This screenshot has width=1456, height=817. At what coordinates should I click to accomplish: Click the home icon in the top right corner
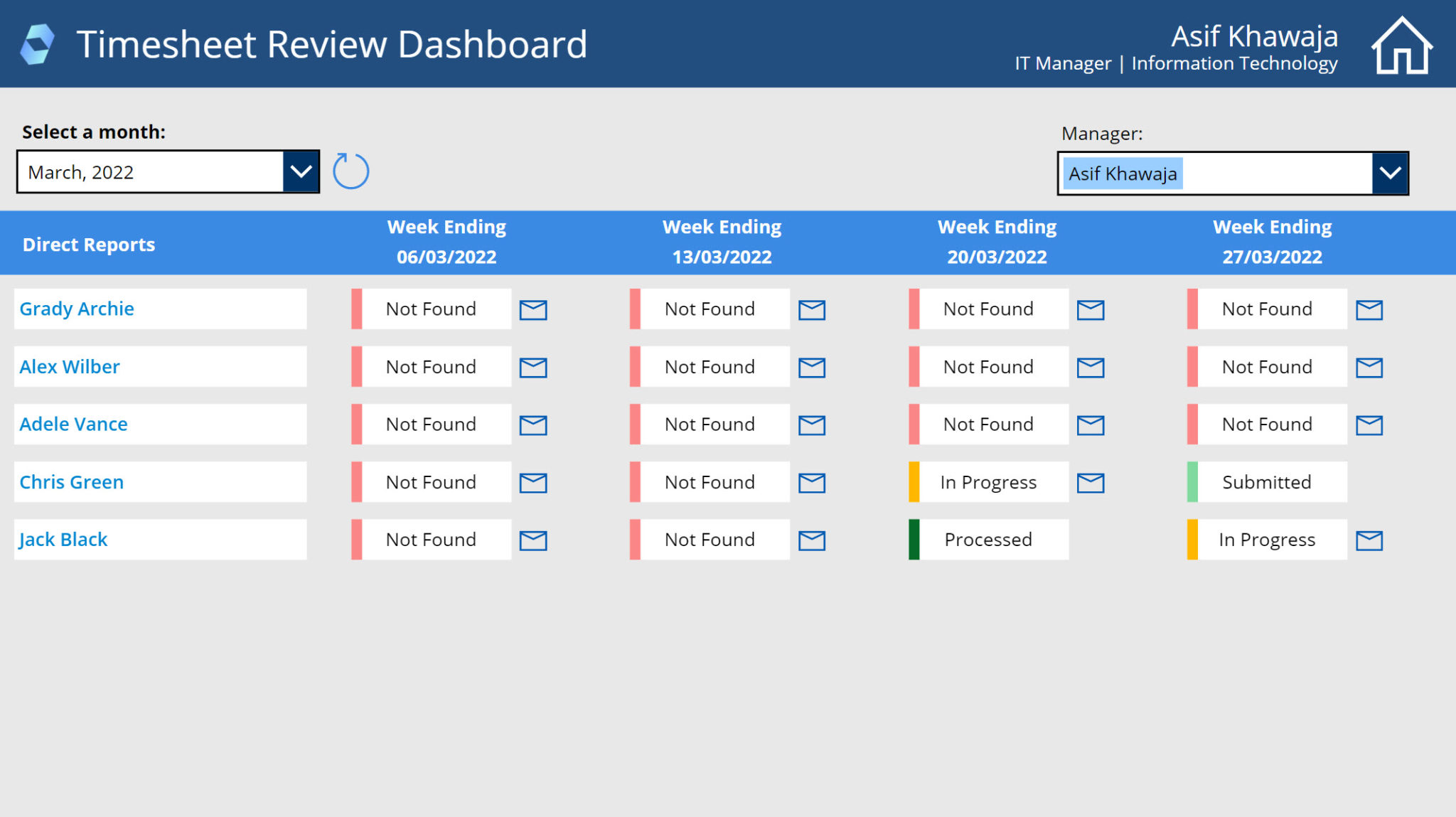[1401, 44]
